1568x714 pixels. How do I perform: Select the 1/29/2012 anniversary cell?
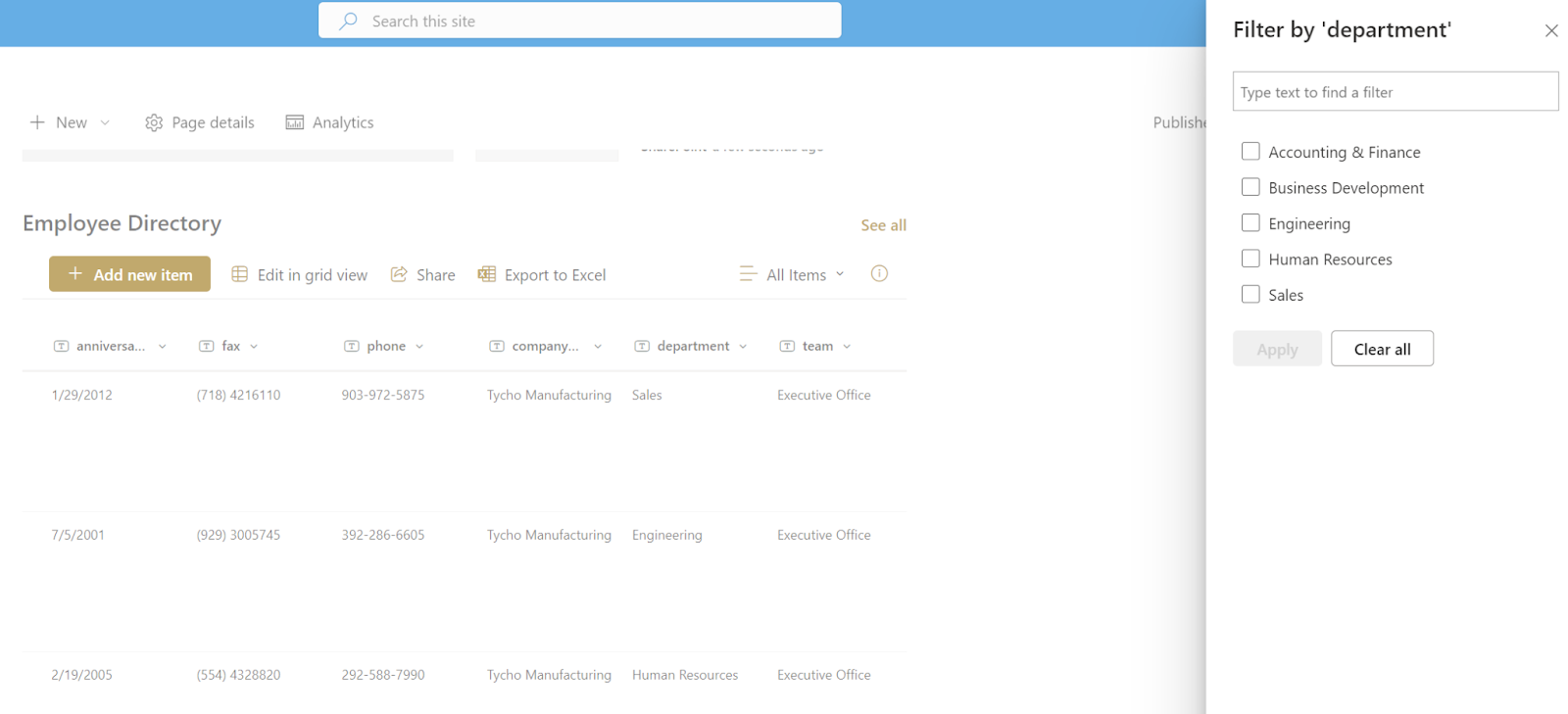pyautogui.click(x=82, y=395)
